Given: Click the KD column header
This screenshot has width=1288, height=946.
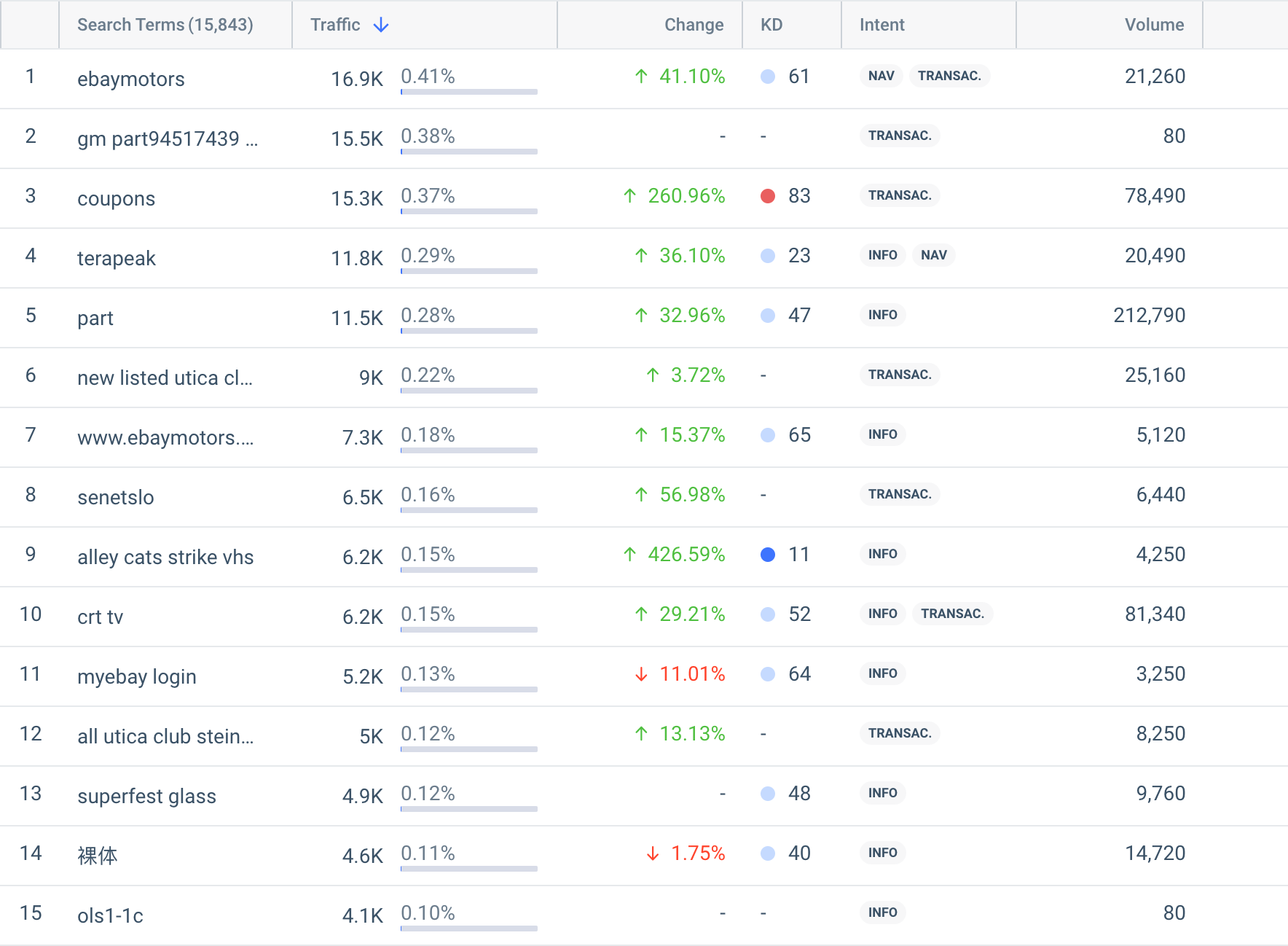Looking at the screenshot, I should (x=771, y=25).
